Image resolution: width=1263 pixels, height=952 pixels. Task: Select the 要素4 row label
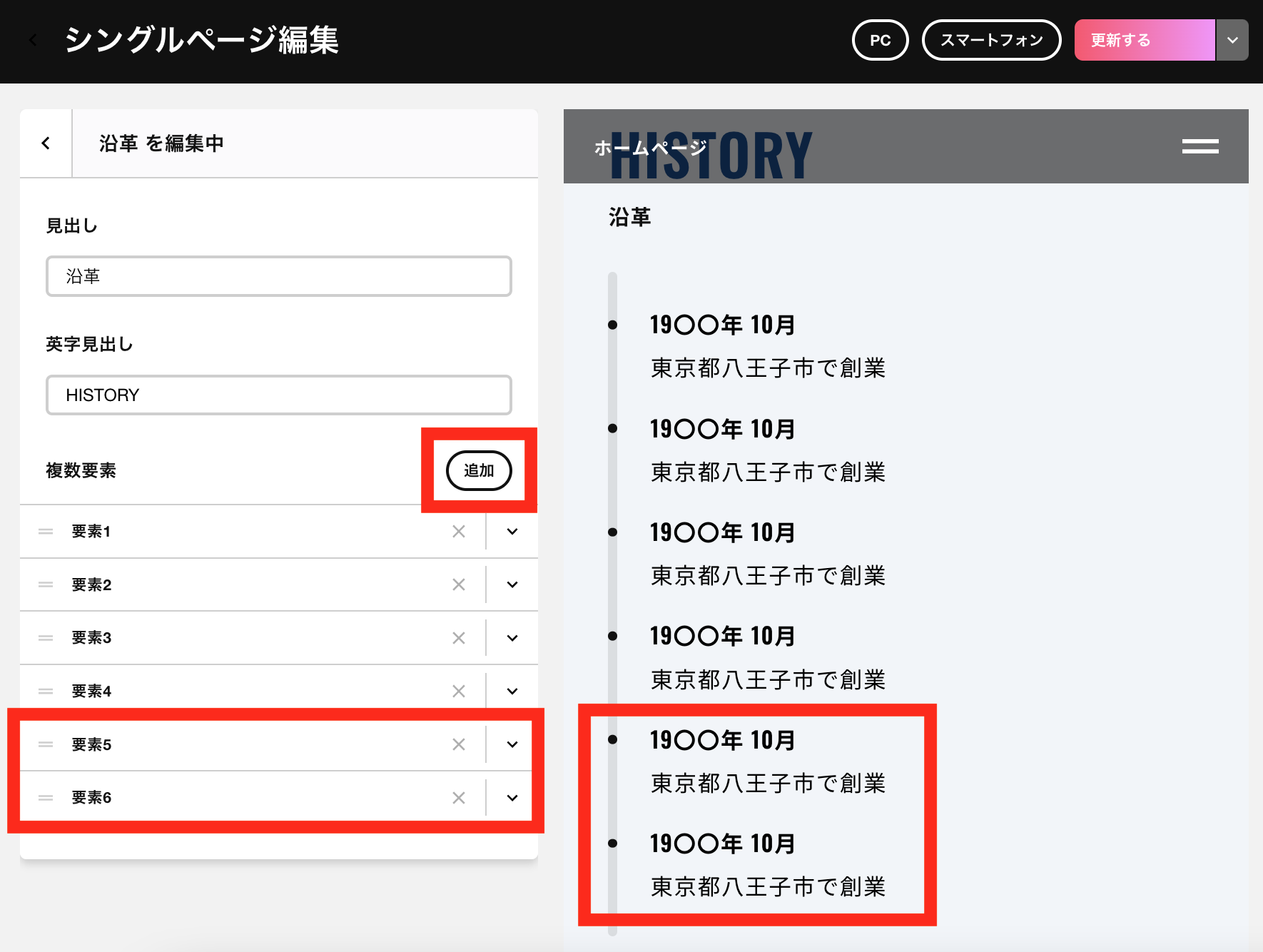91,691
